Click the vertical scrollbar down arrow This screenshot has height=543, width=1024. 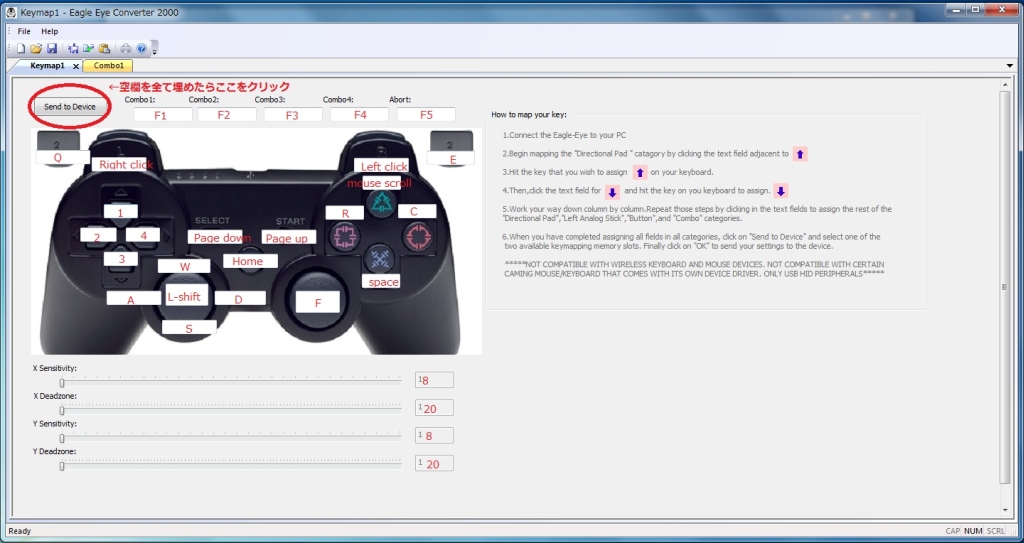pyautogui.click(x=1005, y=510)
